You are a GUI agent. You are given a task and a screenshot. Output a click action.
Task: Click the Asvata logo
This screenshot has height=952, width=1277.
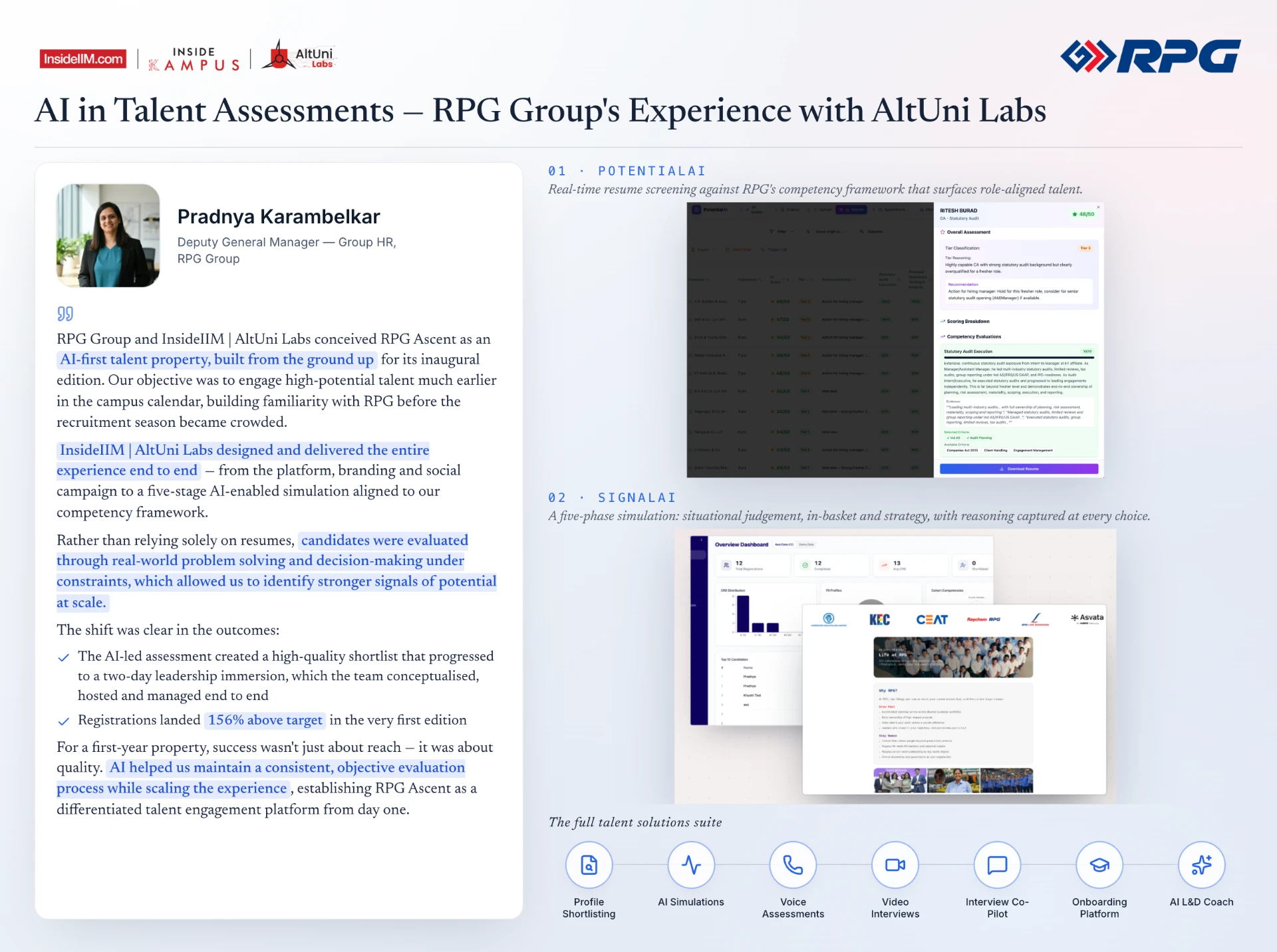point(1087,618)
